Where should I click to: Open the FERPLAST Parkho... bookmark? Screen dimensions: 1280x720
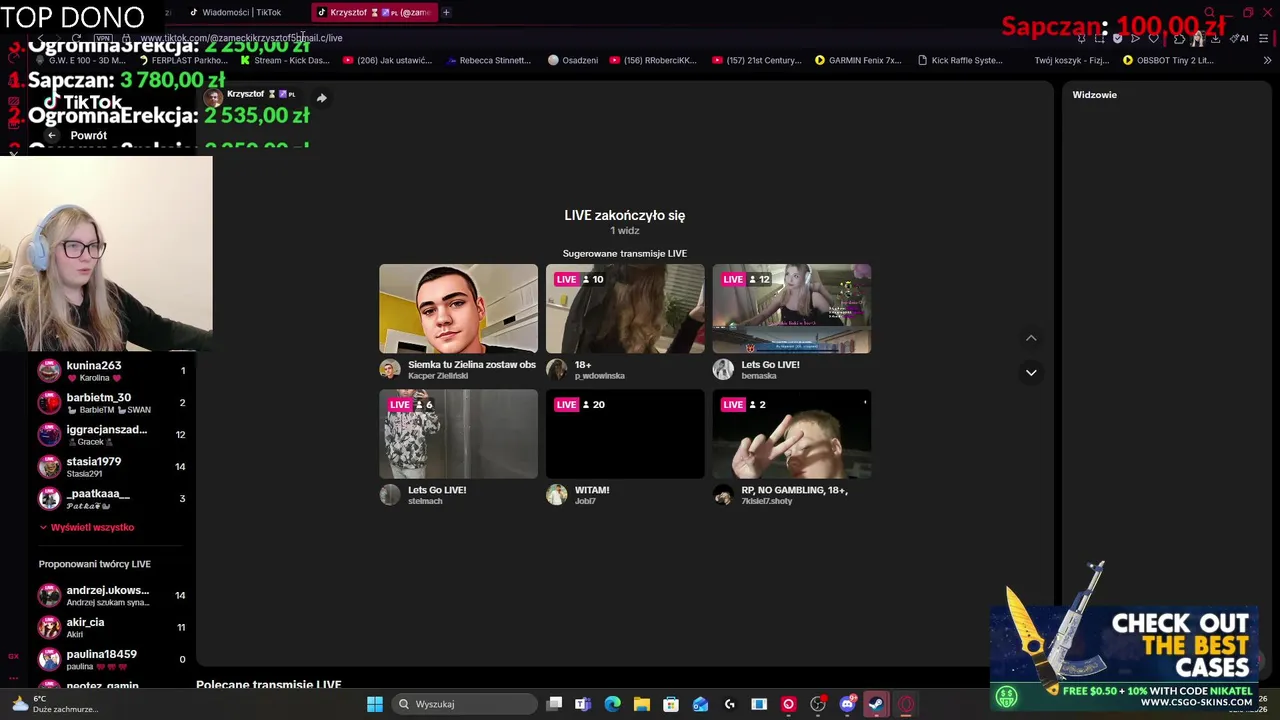coord(183,60)
